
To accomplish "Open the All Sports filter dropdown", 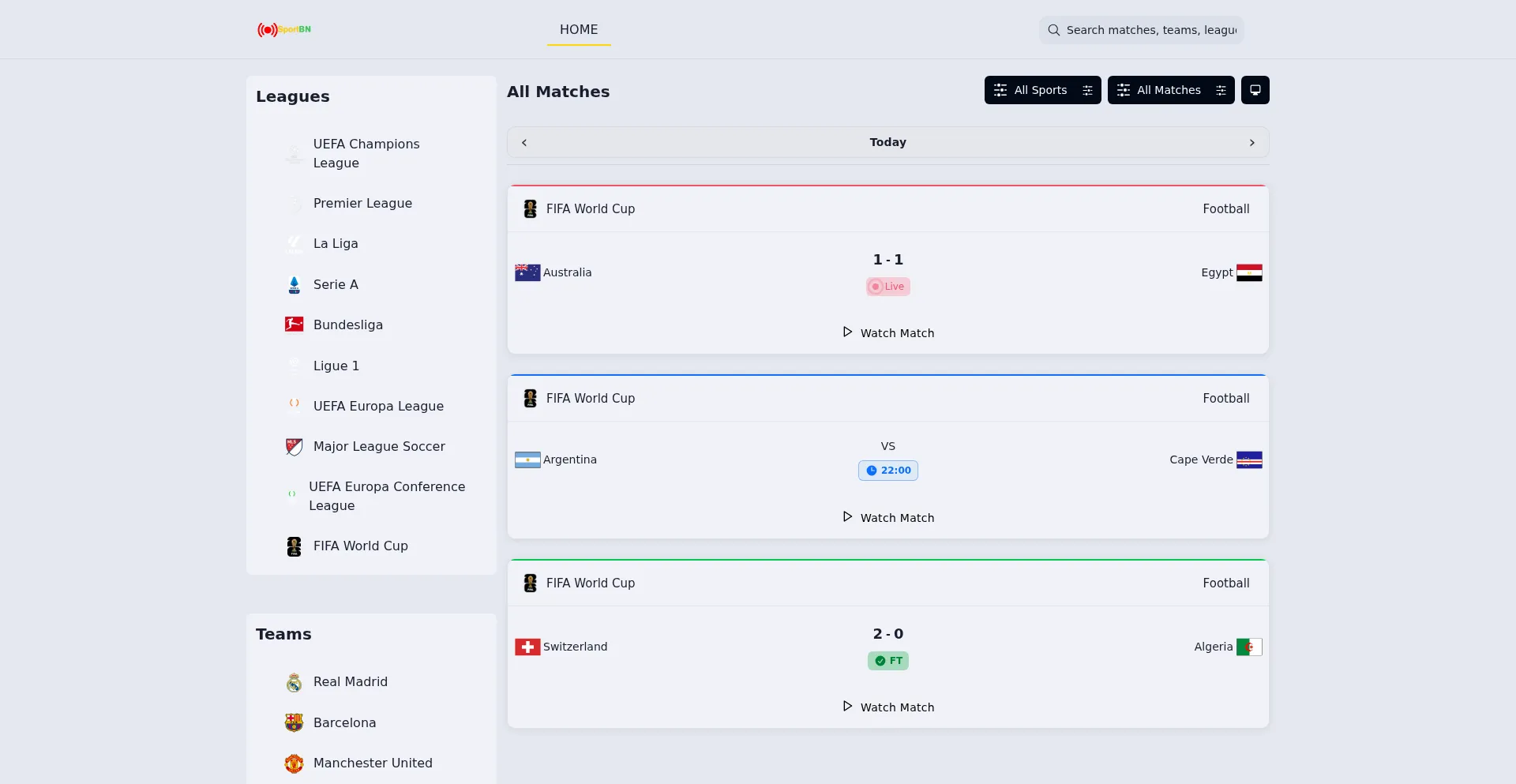I will (1042, 90).
